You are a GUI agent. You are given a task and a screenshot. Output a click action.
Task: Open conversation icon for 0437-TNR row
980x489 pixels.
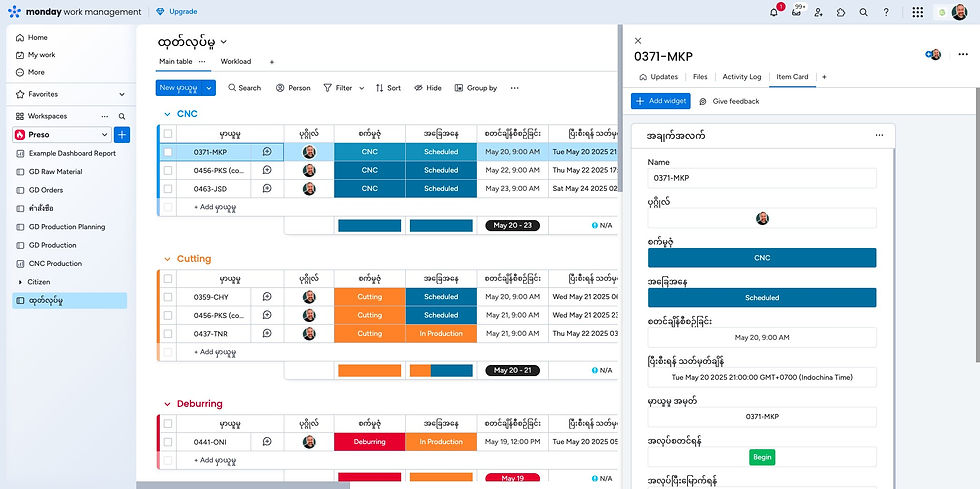[267, 333]
